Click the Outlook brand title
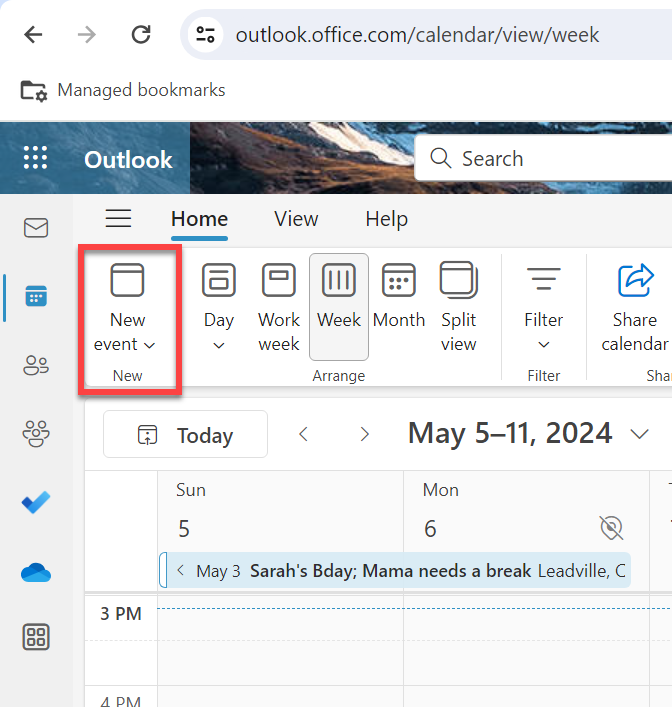 [x=128, y=160]
